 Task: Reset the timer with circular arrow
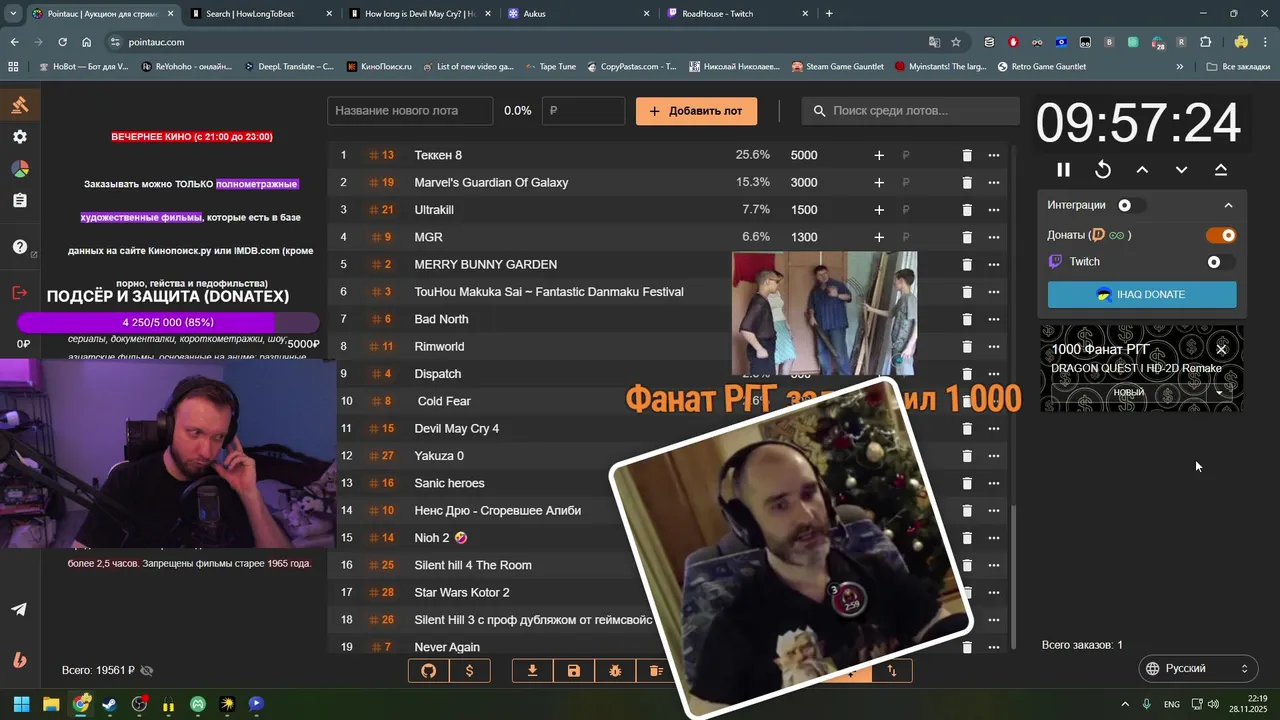coord(1103,170)
